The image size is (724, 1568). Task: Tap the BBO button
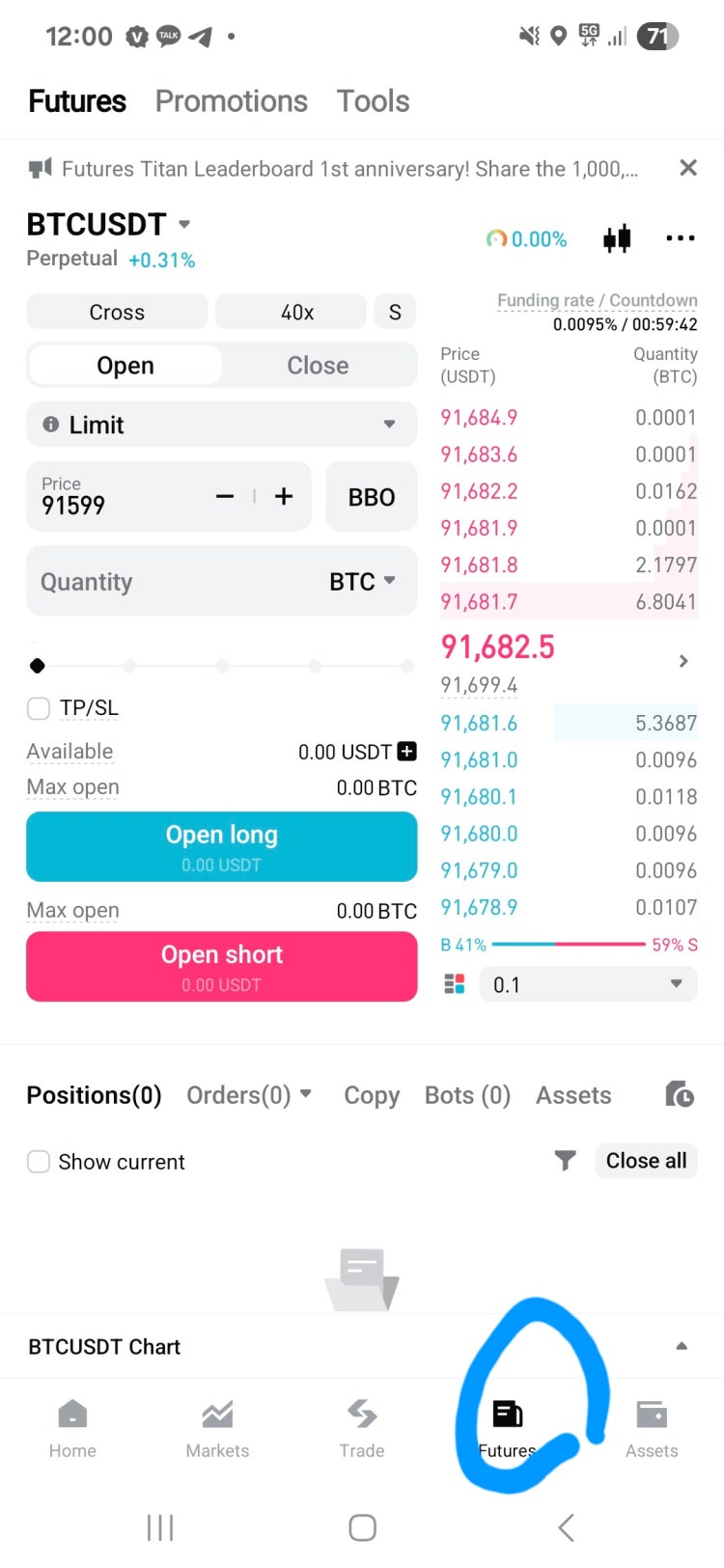372,497
